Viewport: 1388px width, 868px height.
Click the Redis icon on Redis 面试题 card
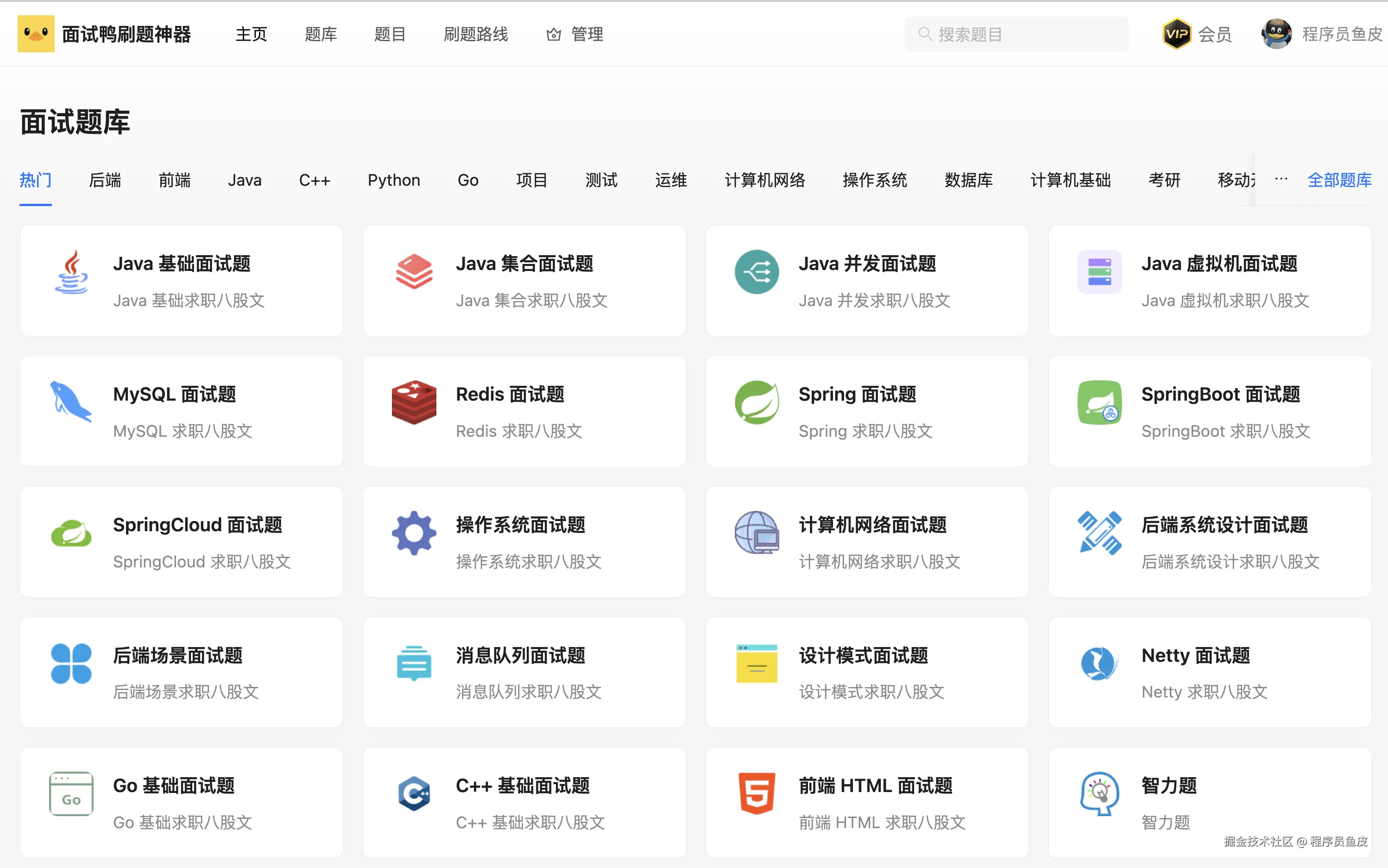pos(414,403)
